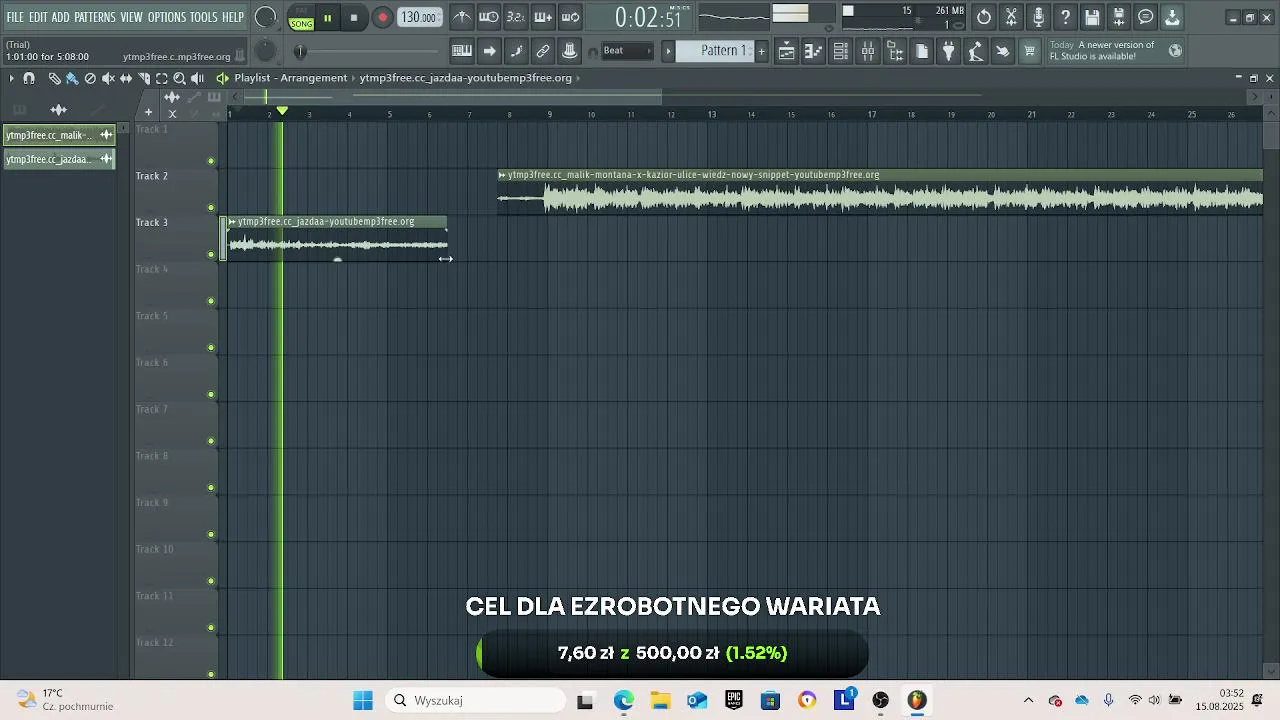Viewport: 1280px width, 720px height.
Task: Toggle step editing mode icon
Action: pyautogui.click(x=516, y=51)
